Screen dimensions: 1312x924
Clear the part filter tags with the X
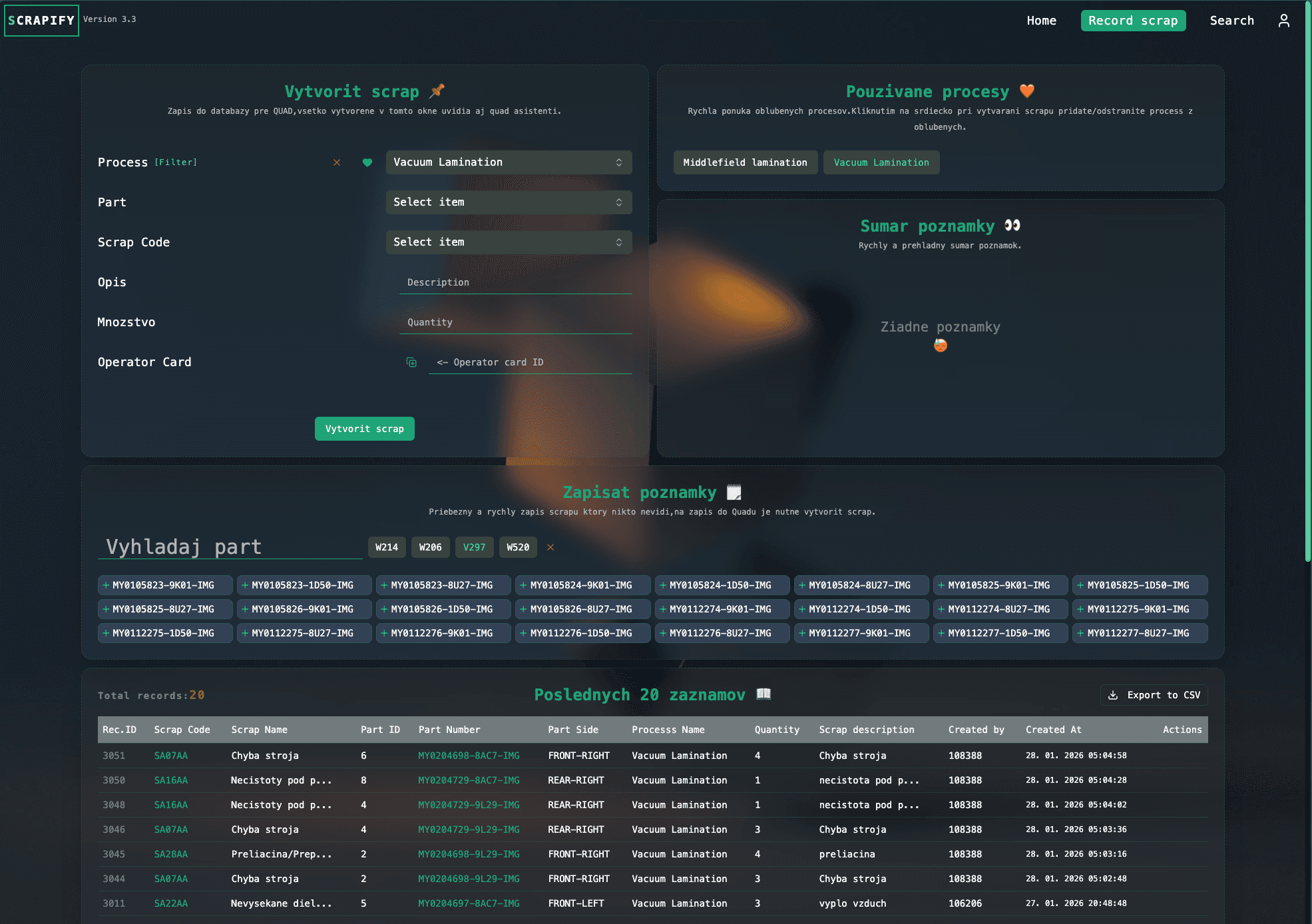pyautogui.click(x=550, y=547)
